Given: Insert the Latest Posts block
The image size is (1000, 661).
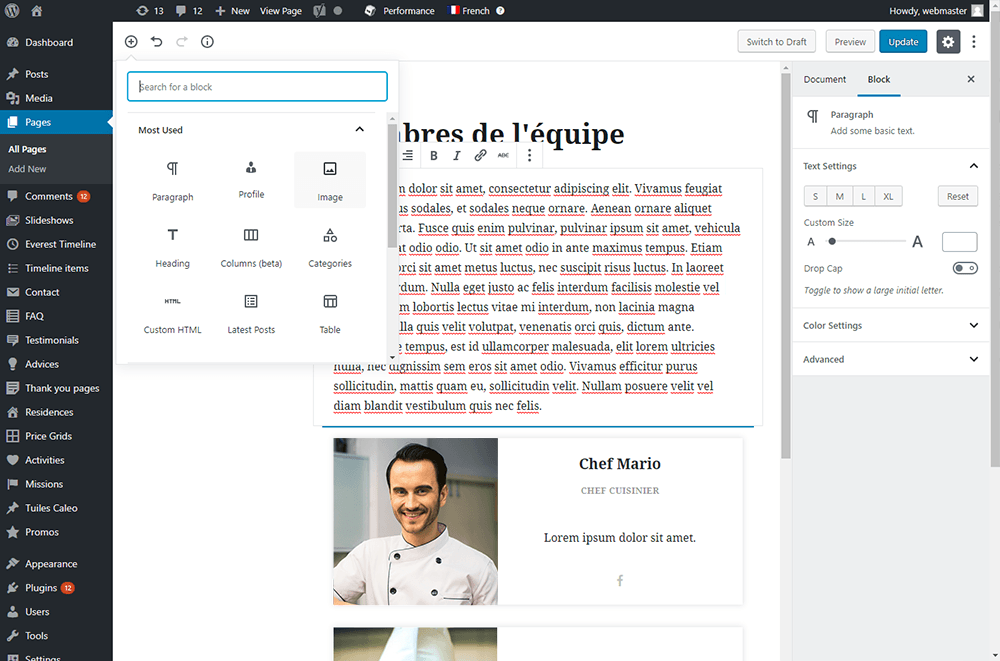Looking at the screenshot, I should tap(251, 314).
